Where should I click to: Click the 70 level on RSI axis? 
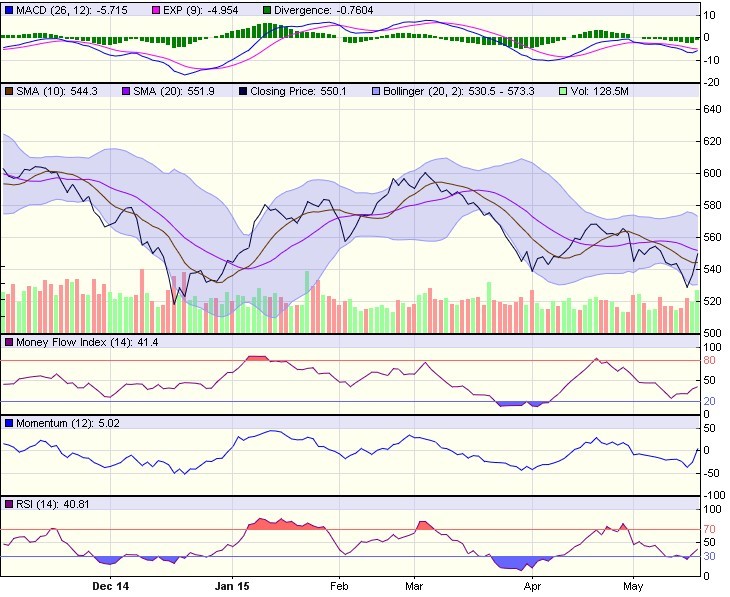click(709, 529)
